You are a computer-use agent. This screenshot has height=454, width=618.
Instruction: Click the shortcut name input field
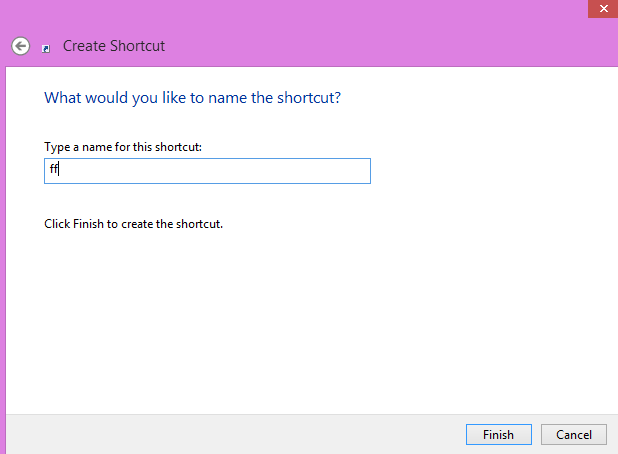(207, 171)
